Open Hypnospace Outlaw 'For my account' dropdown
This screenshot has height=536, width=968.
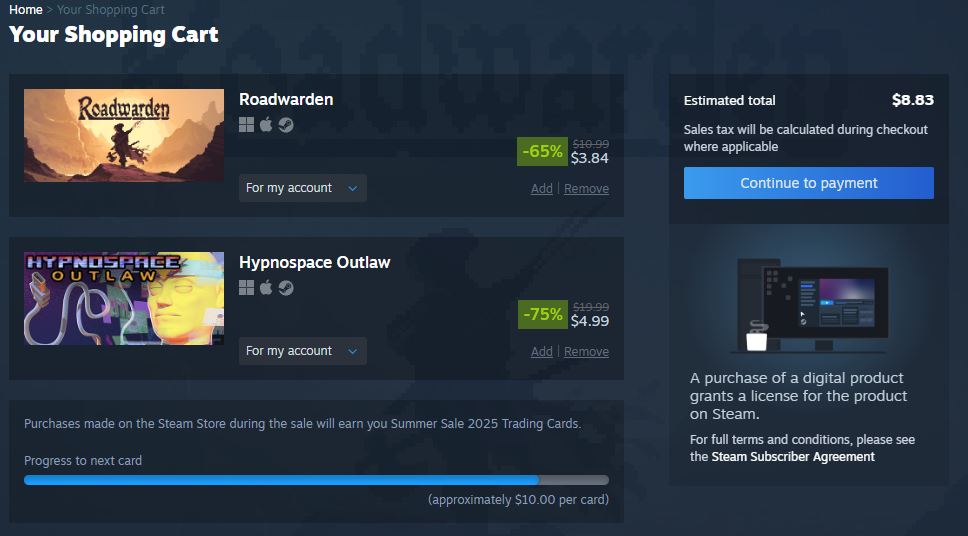pyautogui.click(x=302, y=351)
